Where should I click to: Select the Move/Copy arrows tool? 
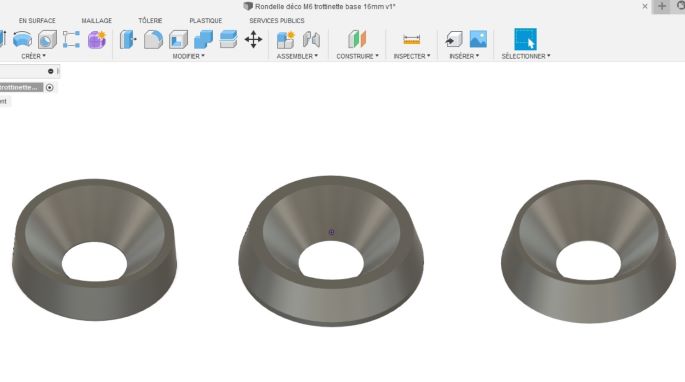click(x=253, y=39)
